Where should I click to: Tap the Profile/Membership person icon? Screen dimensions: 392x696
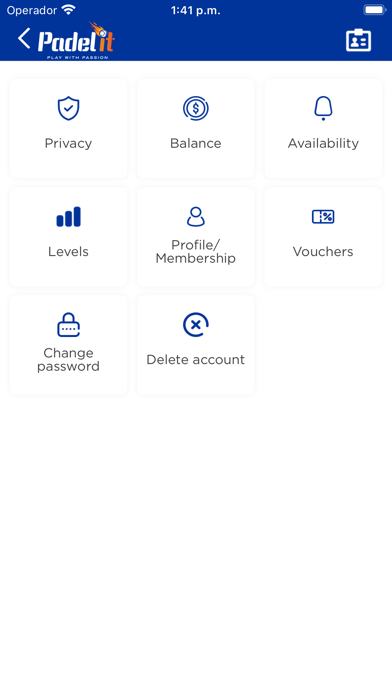pyautogui.click(x=196, y=217)
